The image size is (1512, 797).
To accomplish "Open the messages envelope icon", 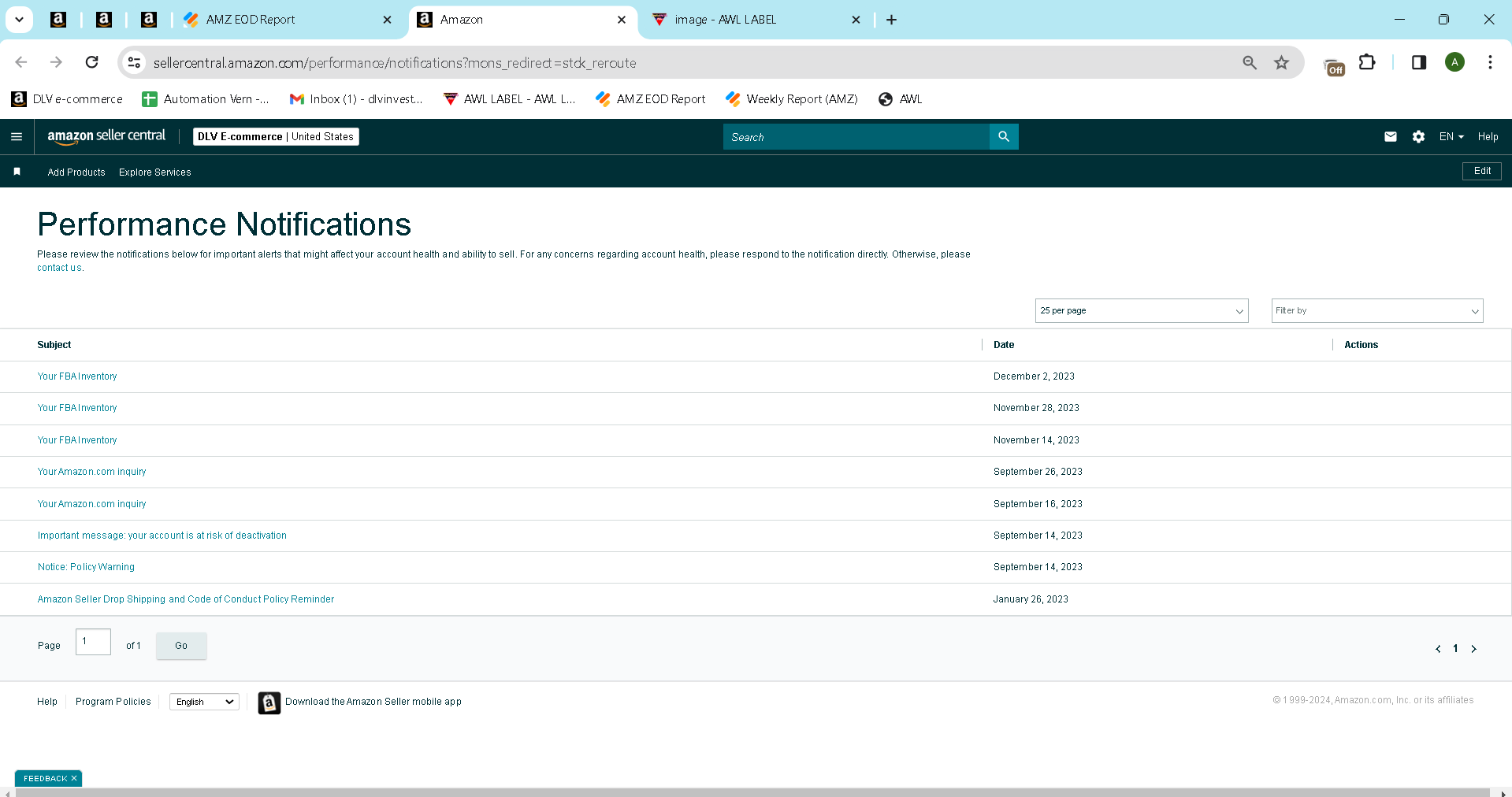I will click(1391, 137).
